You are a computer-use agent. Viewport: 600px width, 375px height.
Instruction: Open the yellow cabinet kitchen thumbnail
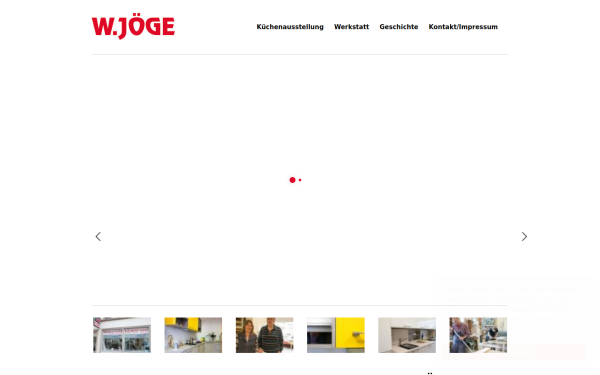click(x=193, y=335)
